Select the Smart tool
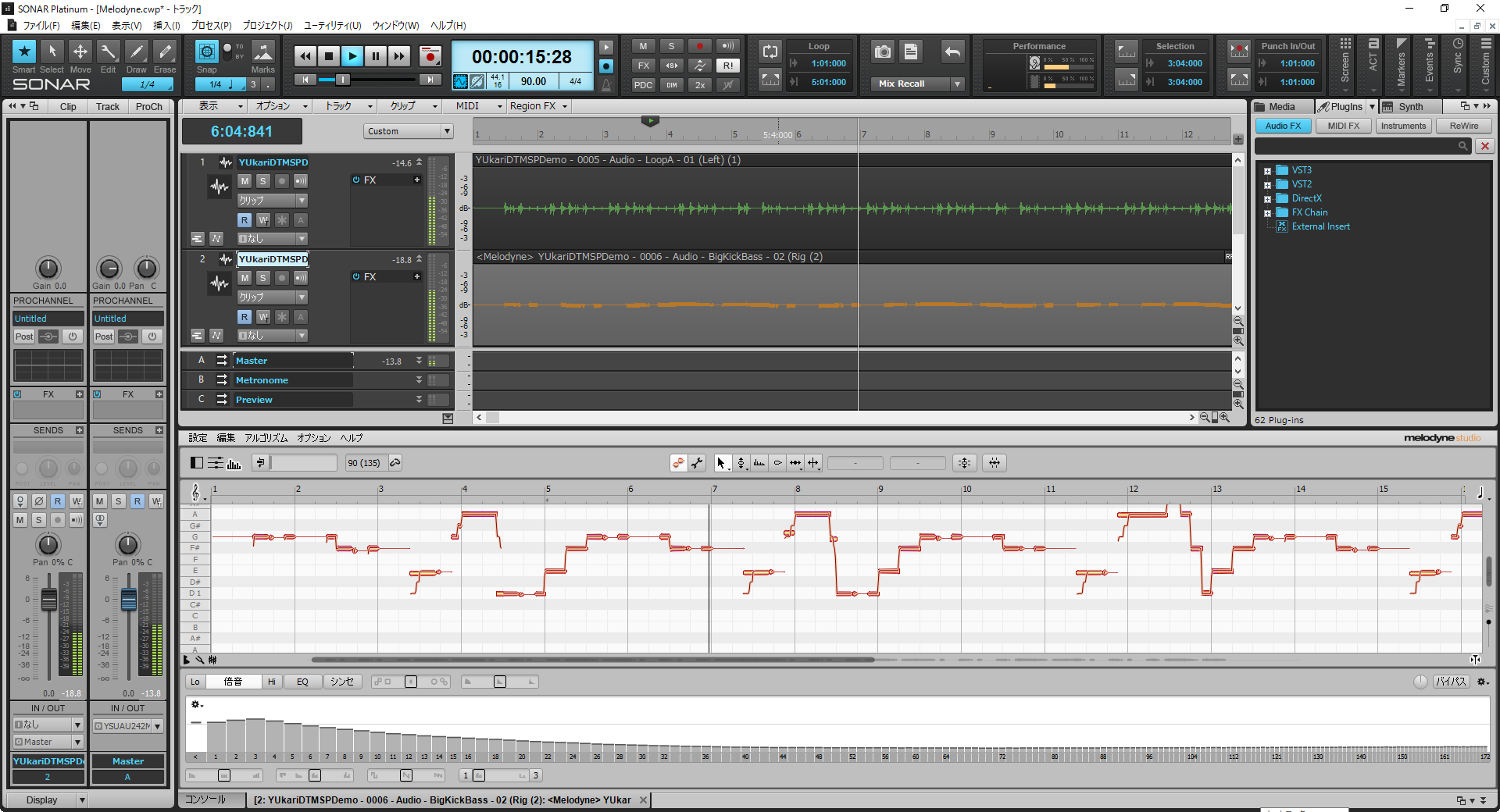The height and width of the screenshot is (812, 1500). 24,52
